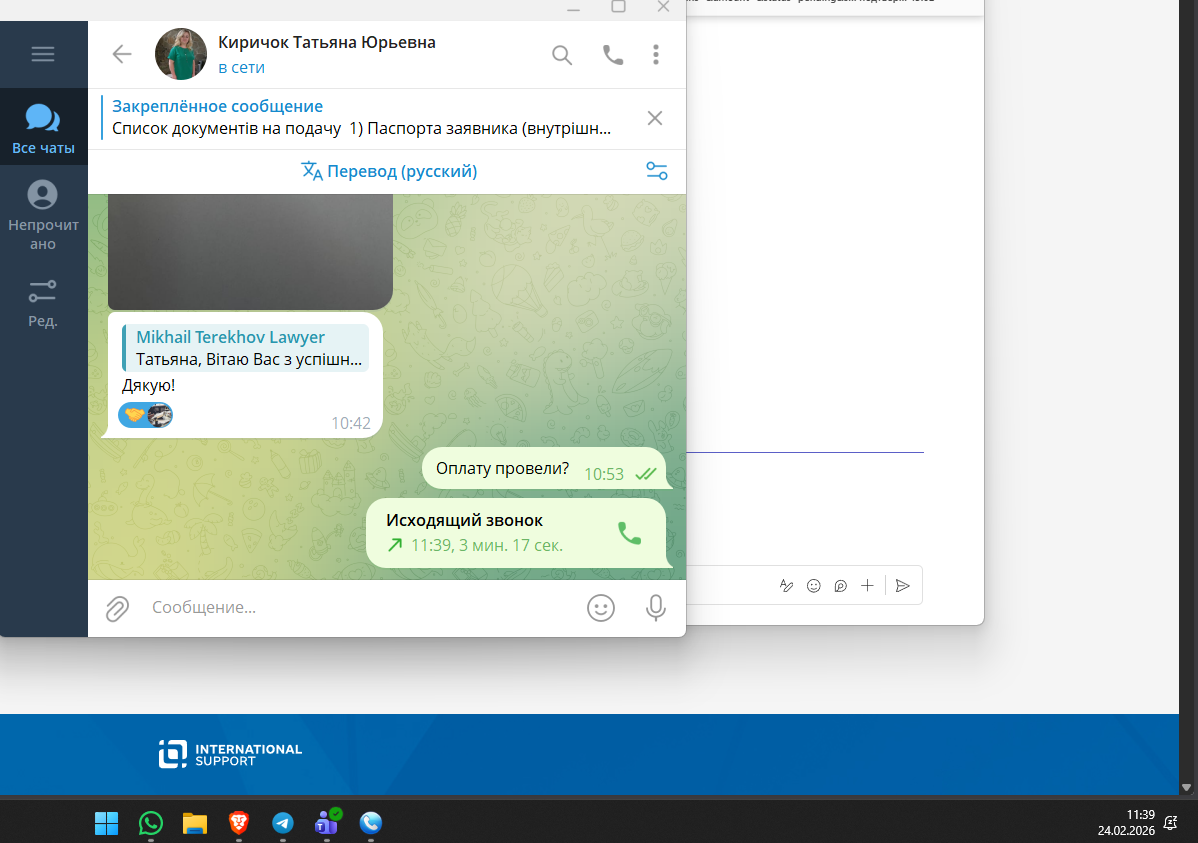
Task: Open File Explorer from the taskbar
Action: point(195,823)
